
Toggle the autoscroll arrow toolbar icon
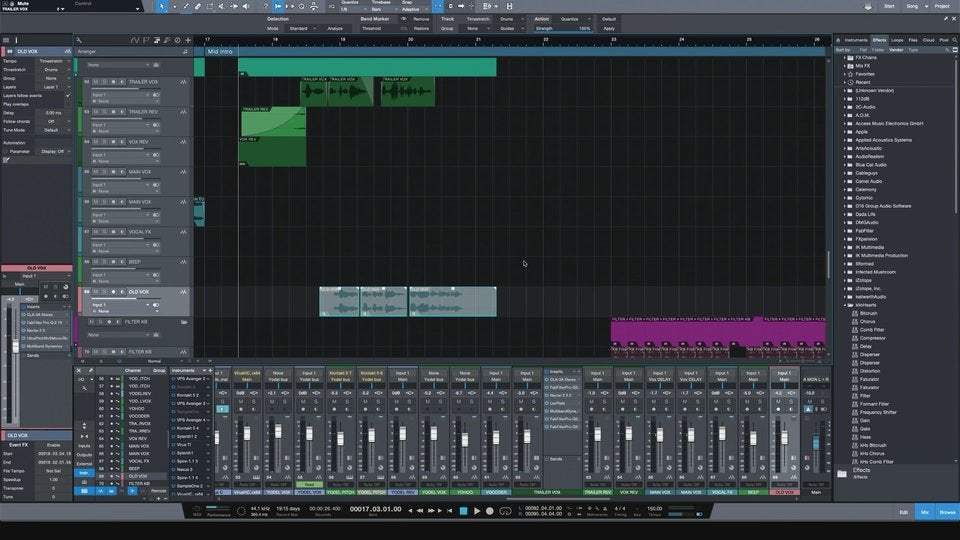[x=278, y=6]
